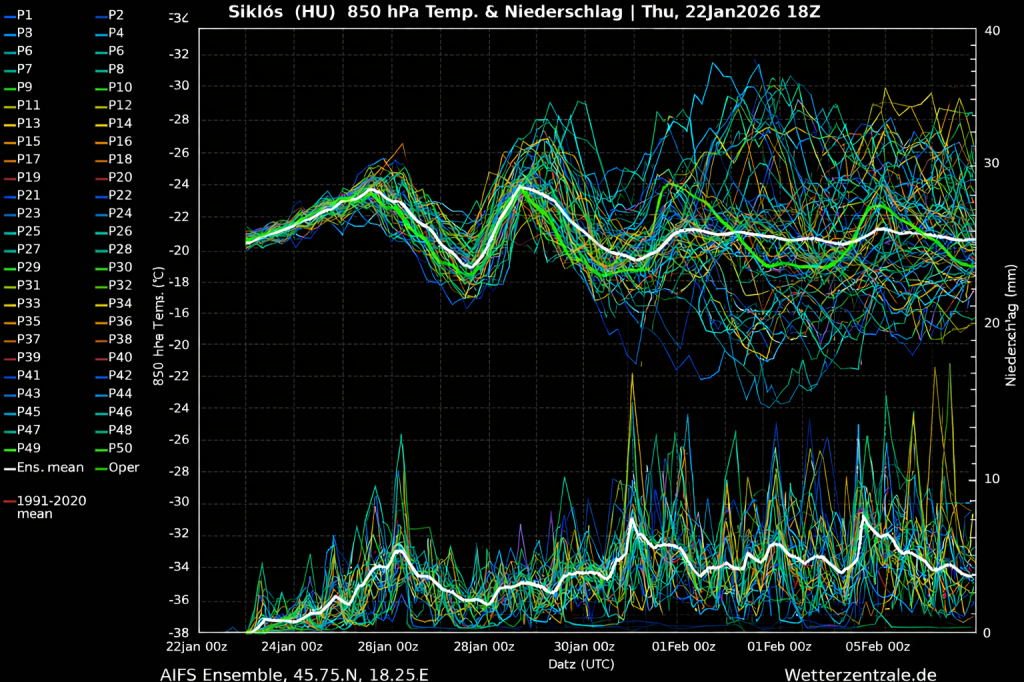
Task: Select the P50 legend line marker
Action: [100, 448]
